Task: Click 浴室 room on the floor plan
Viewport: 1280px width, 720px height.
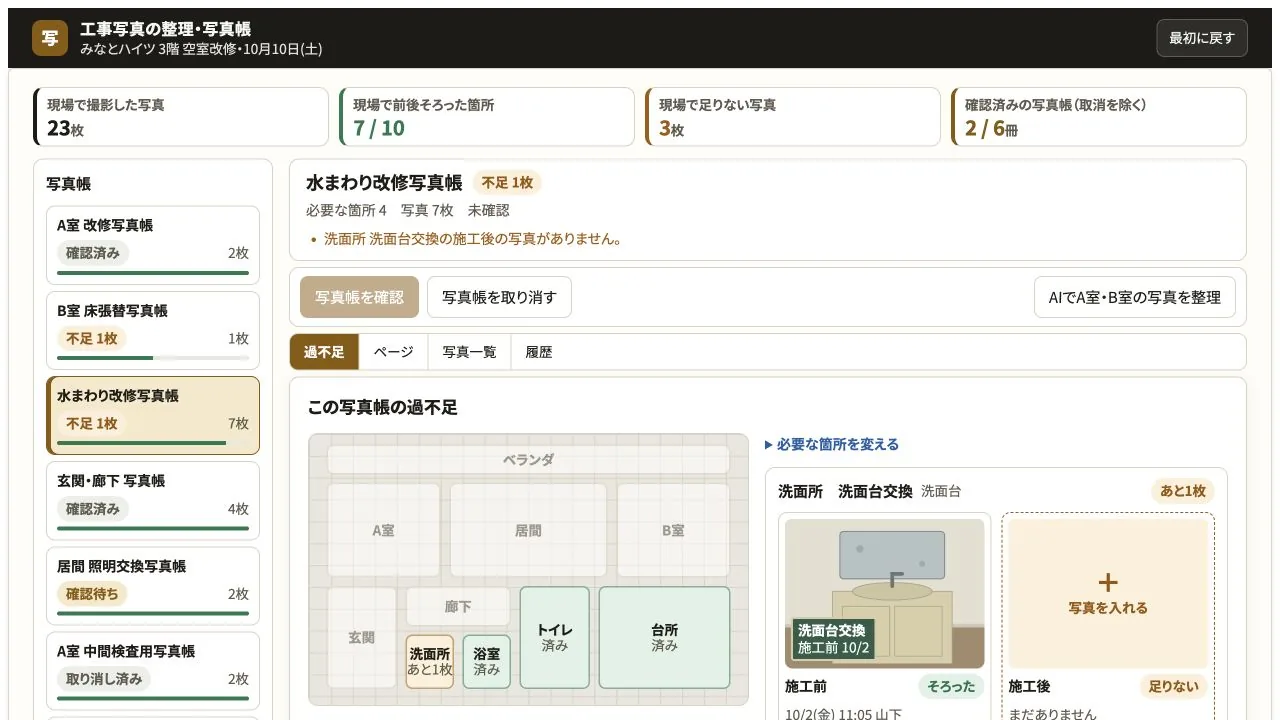Action: coord(487,662)
